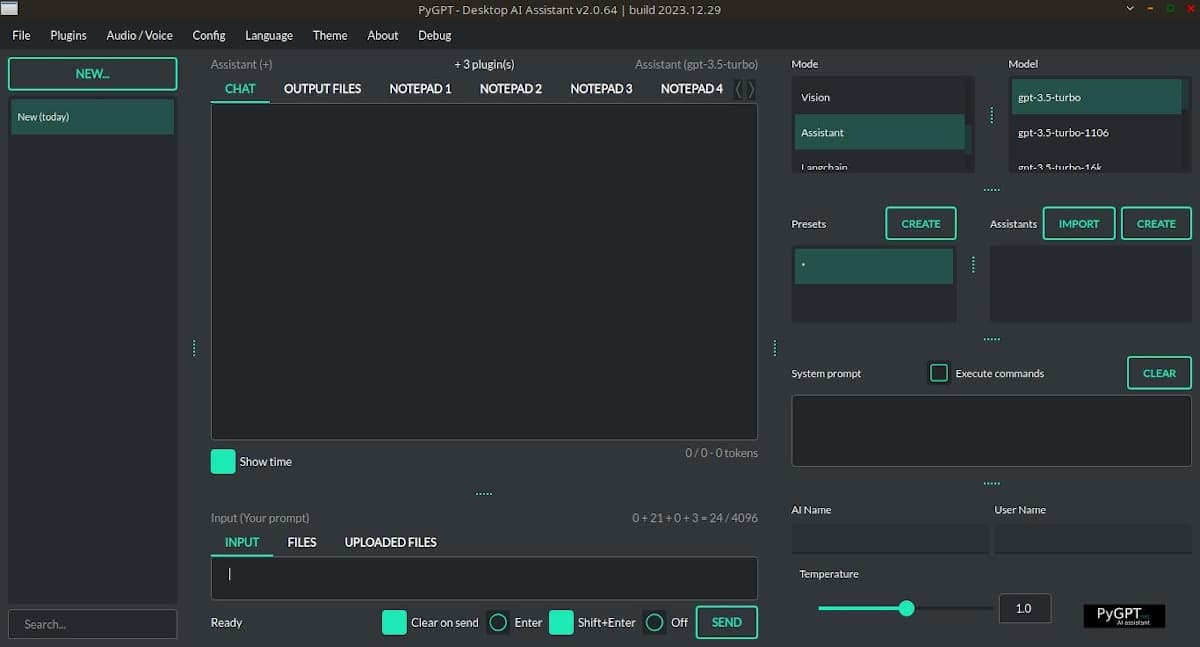Viewport: 1200px width, 647px height.
Task: Collapse the dotted splitter above Presets
Action: pyautogui.click(x=991, y=189)
